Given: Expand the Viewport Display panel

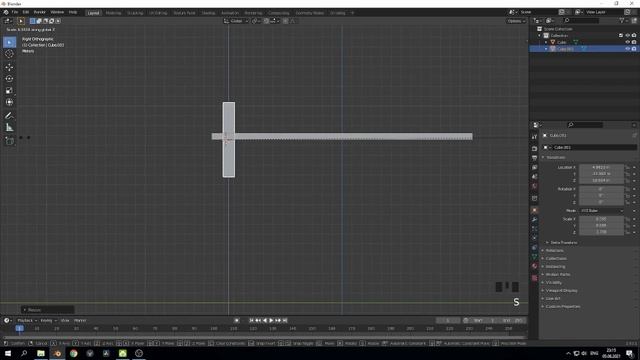Looking at the screenshot, I should tap(561, 291).
